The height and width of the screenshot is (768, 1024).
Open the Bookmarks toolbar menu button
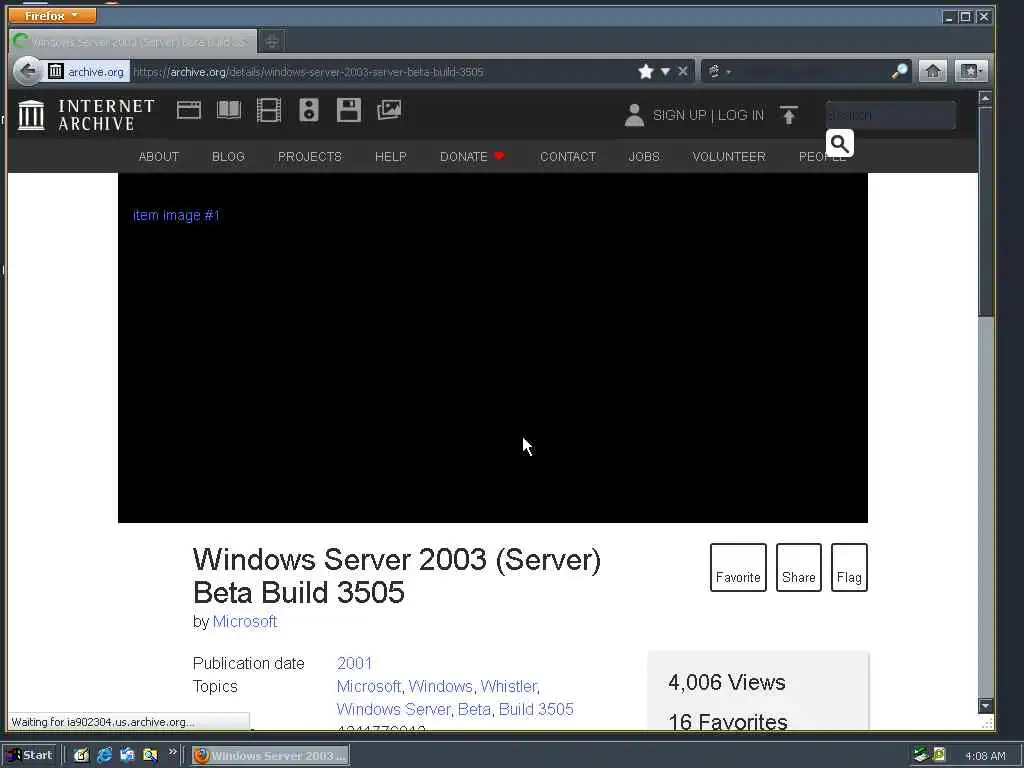[x=971, y=71]
